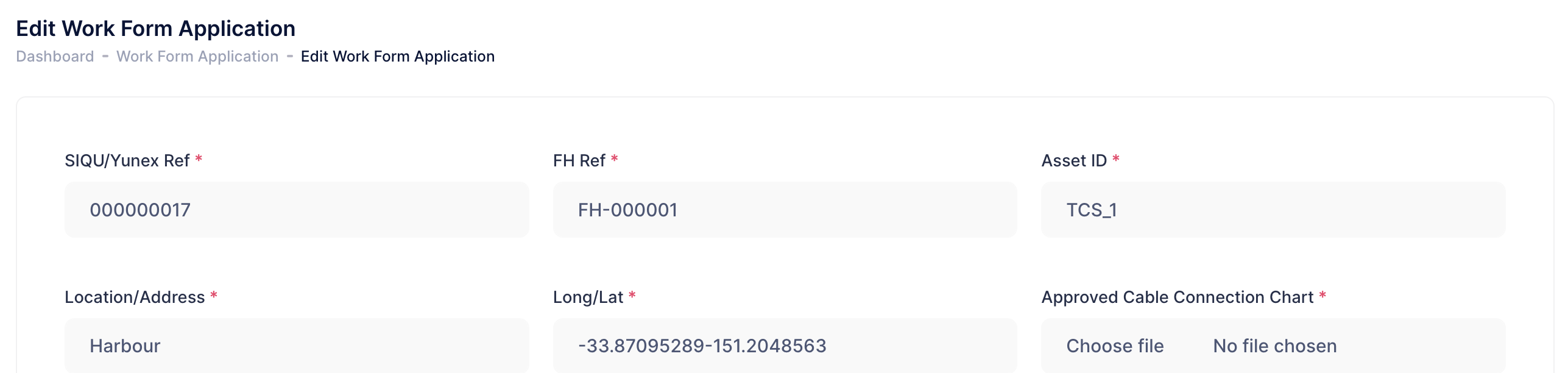Click the asterisk after Approved Cable Connection Chart
Screen dimensions: 1568x373
tap(1323, 296)
